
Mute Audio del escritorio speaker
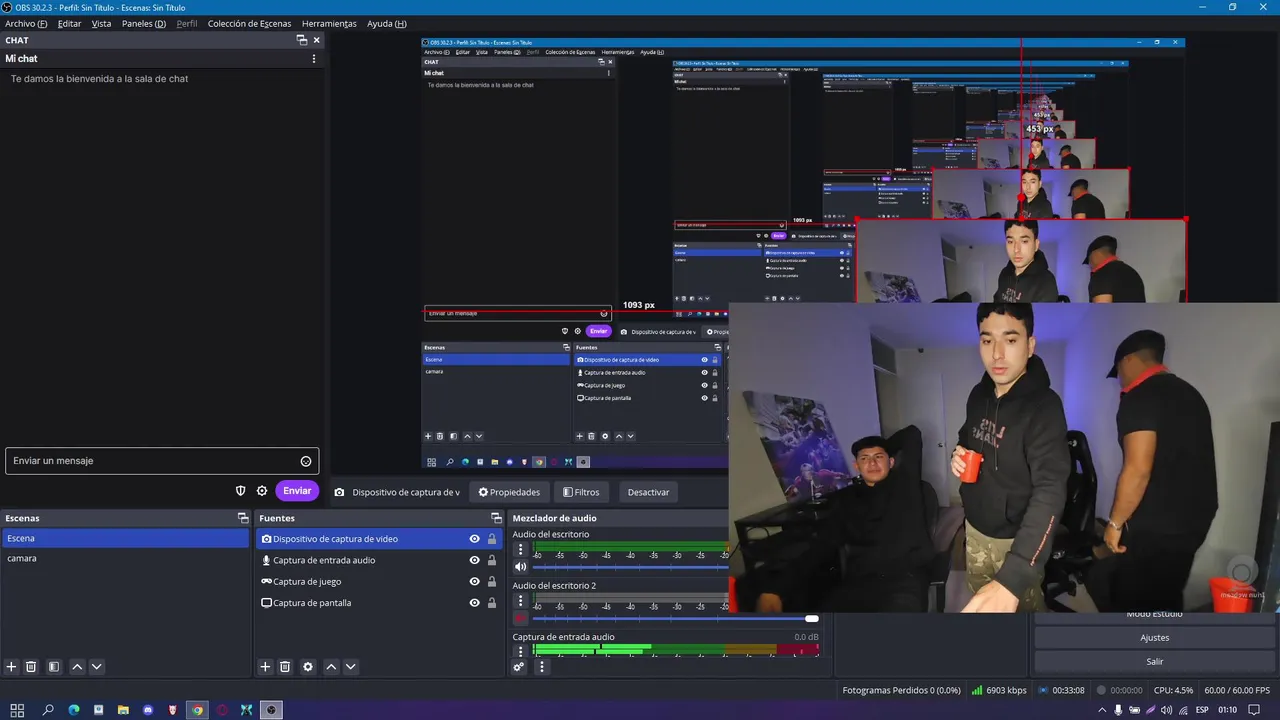click(x=520, y=567)
